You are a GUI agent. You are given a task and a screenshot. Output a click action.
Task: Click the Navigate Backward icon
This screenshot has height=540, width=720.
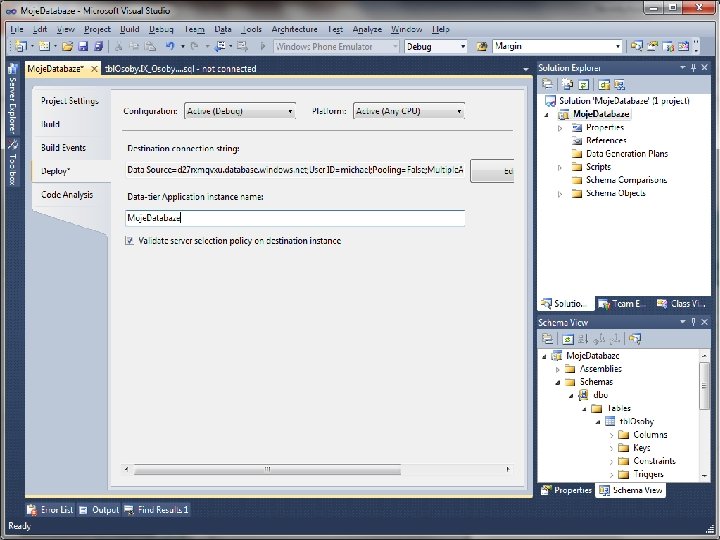220,46
